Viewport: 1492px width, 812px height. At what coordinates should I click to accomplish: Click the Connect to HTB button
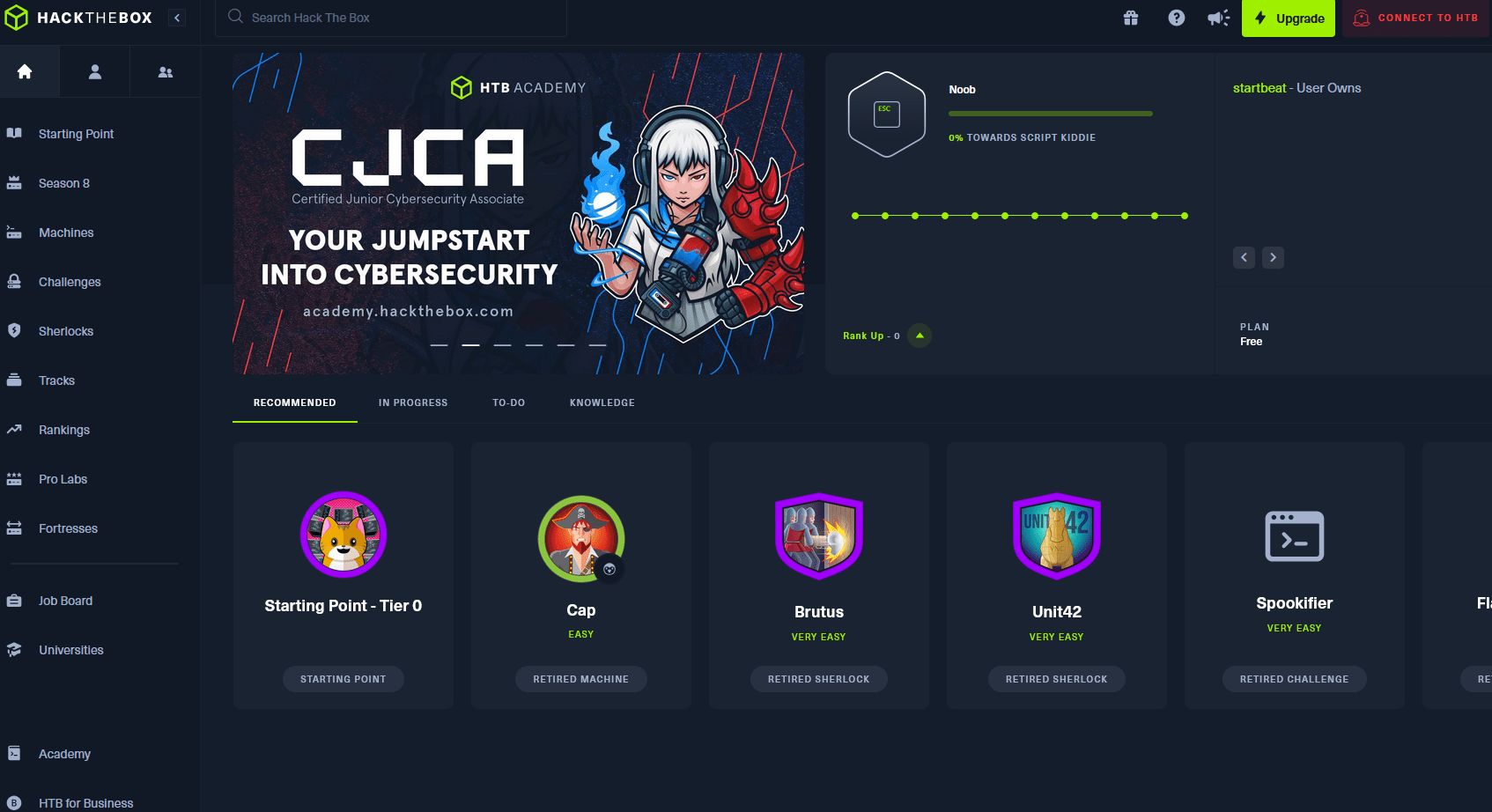[x=1415, y=18]
